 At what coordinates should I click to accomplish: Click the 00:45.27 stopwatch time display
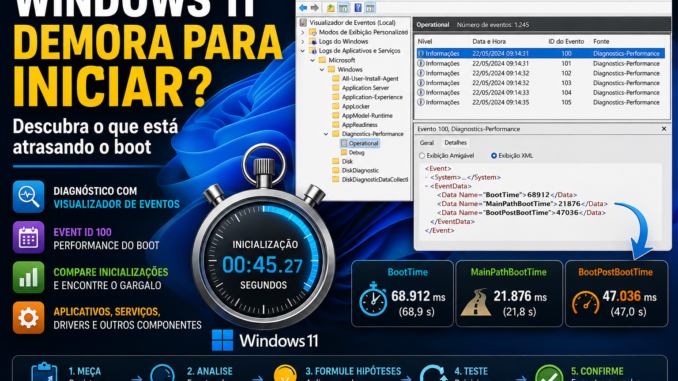click(262, 265)
